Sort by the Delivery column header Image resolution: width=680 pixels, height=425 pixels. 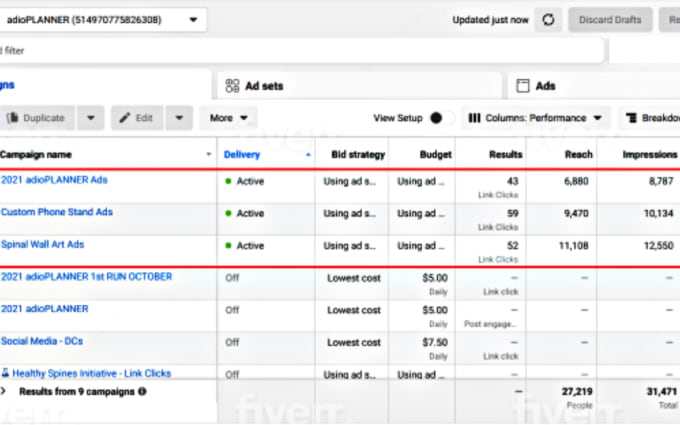[242, 155]
